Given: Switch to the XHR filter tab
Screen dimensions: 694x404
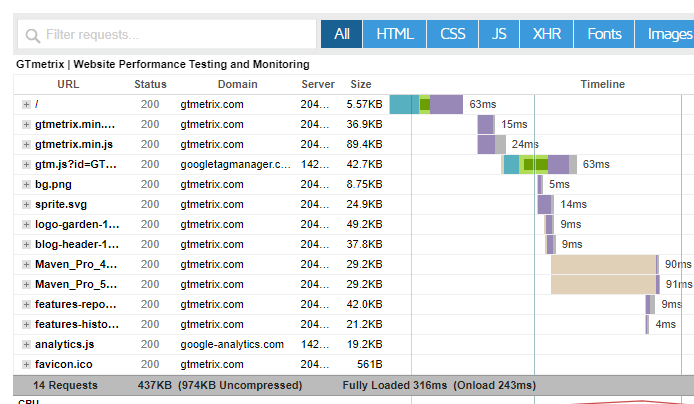Looking at the screenshot, I should click(547, 34).
